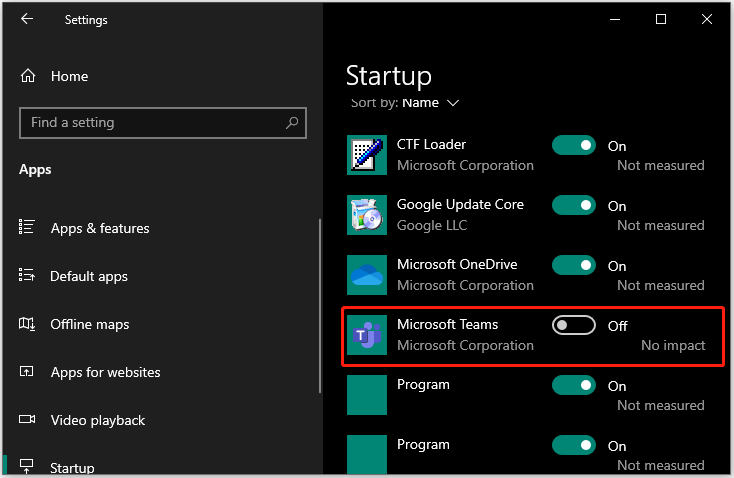Disable CTF Loader startup toggle
Image resolution: width=734 pixels, height=478 pixels.
(x=573, y=145)
